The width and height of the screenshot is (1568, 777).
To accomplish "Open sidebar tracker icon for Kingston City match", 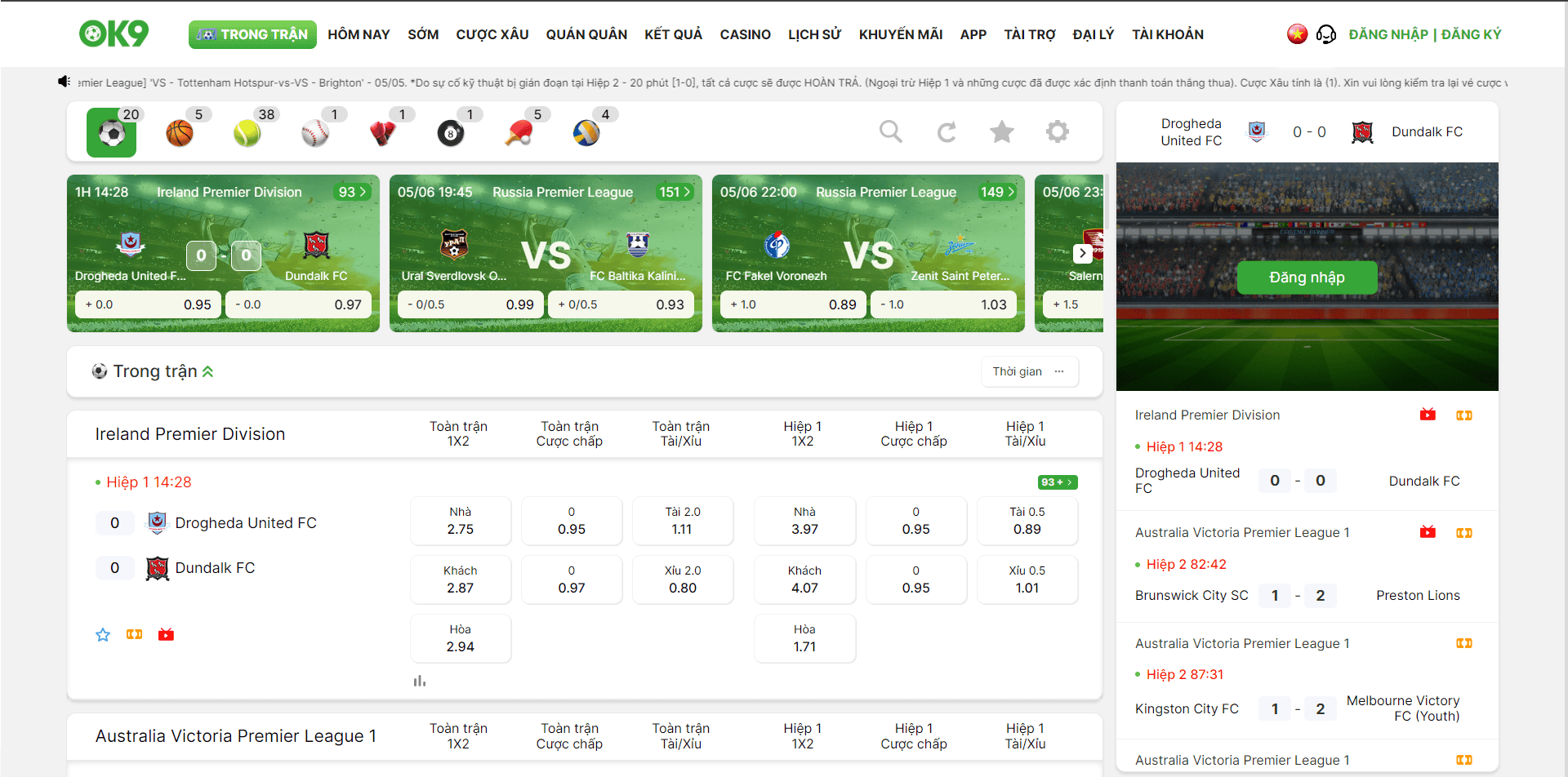I will [x=1464, y=643].
